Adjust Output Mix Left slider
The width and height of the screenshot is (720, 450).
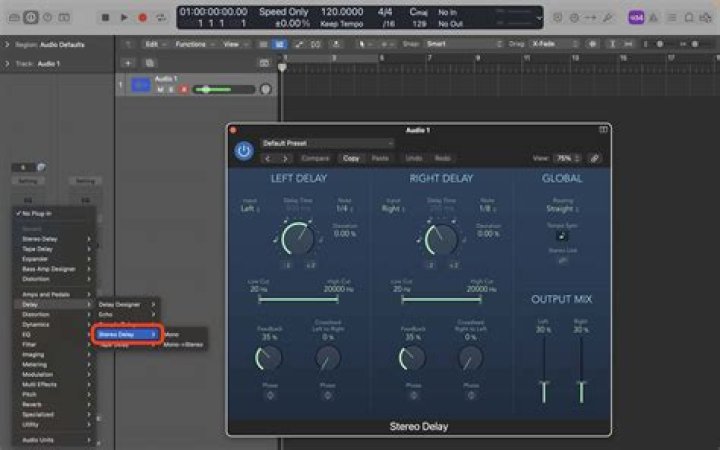click(x=544, y=371)
